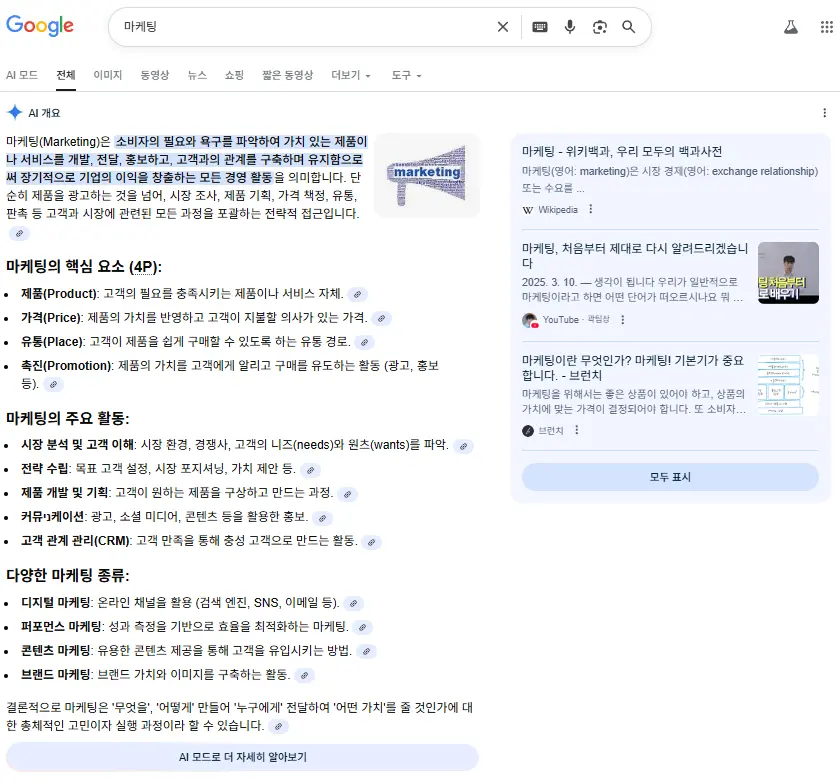This screenshot has height=783, width=840.
Task: Open the Google apps grid
Action: coord(827,27)
